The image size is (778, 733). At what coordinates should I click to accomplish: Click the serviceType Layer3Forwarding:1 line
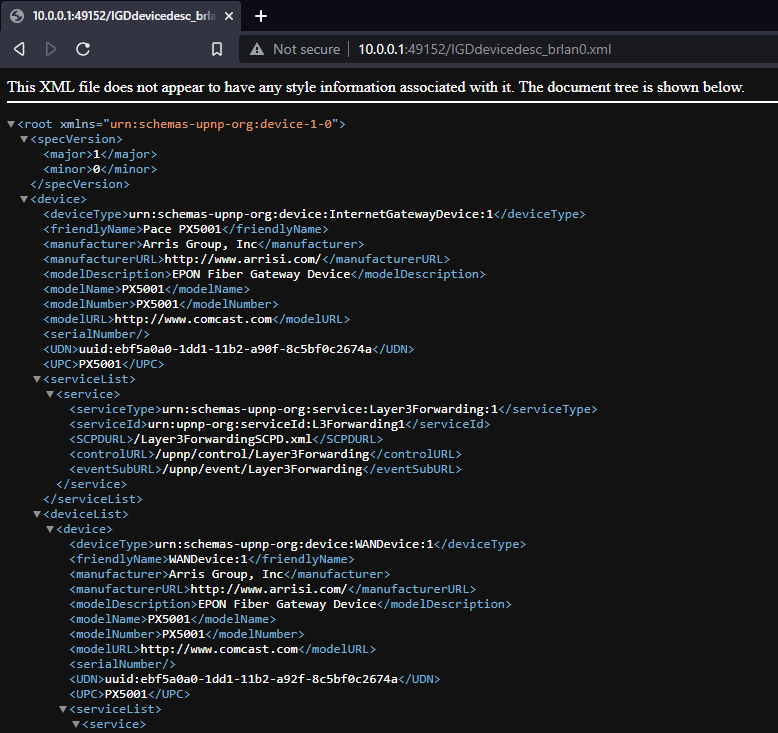tap(333, 409)
